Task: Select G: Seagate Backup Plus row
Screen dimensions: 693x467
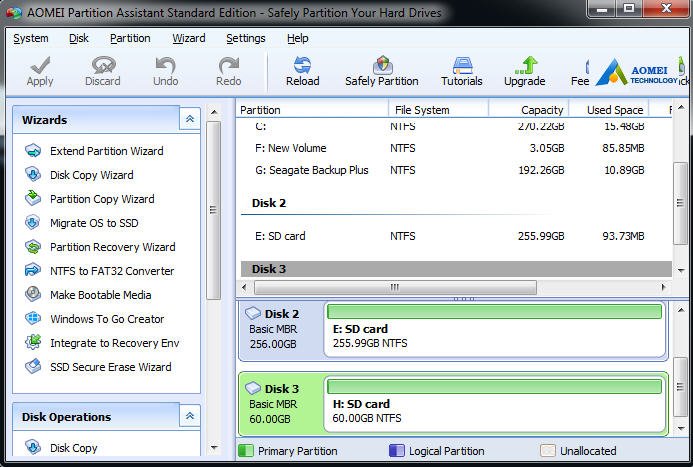Action: (455, 170)
